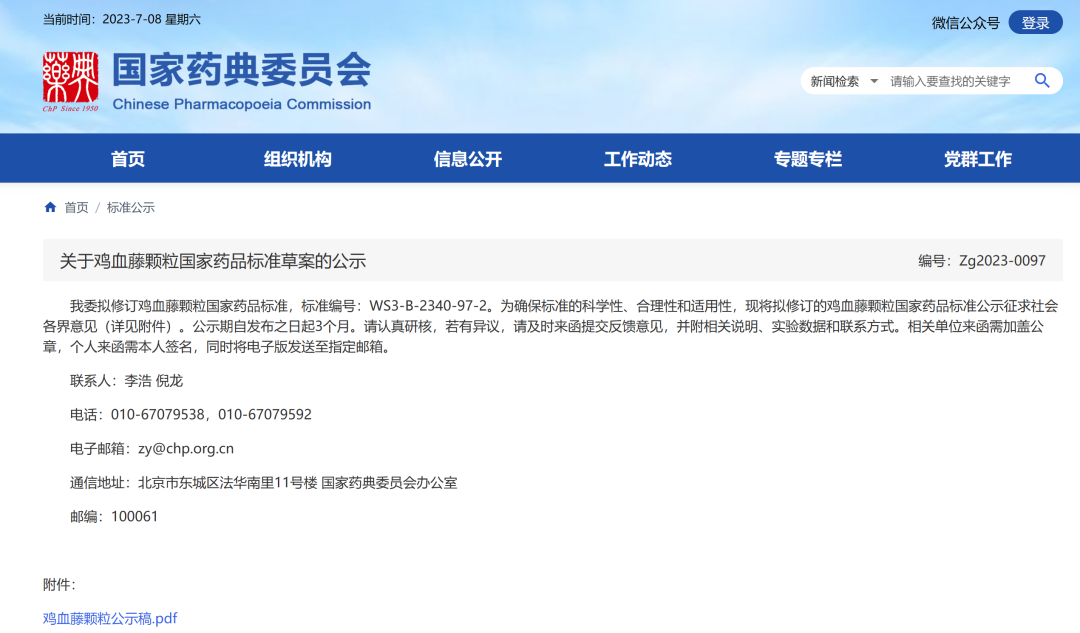
Task: Click the document number Zg2023-0097
Action: 1002,260
